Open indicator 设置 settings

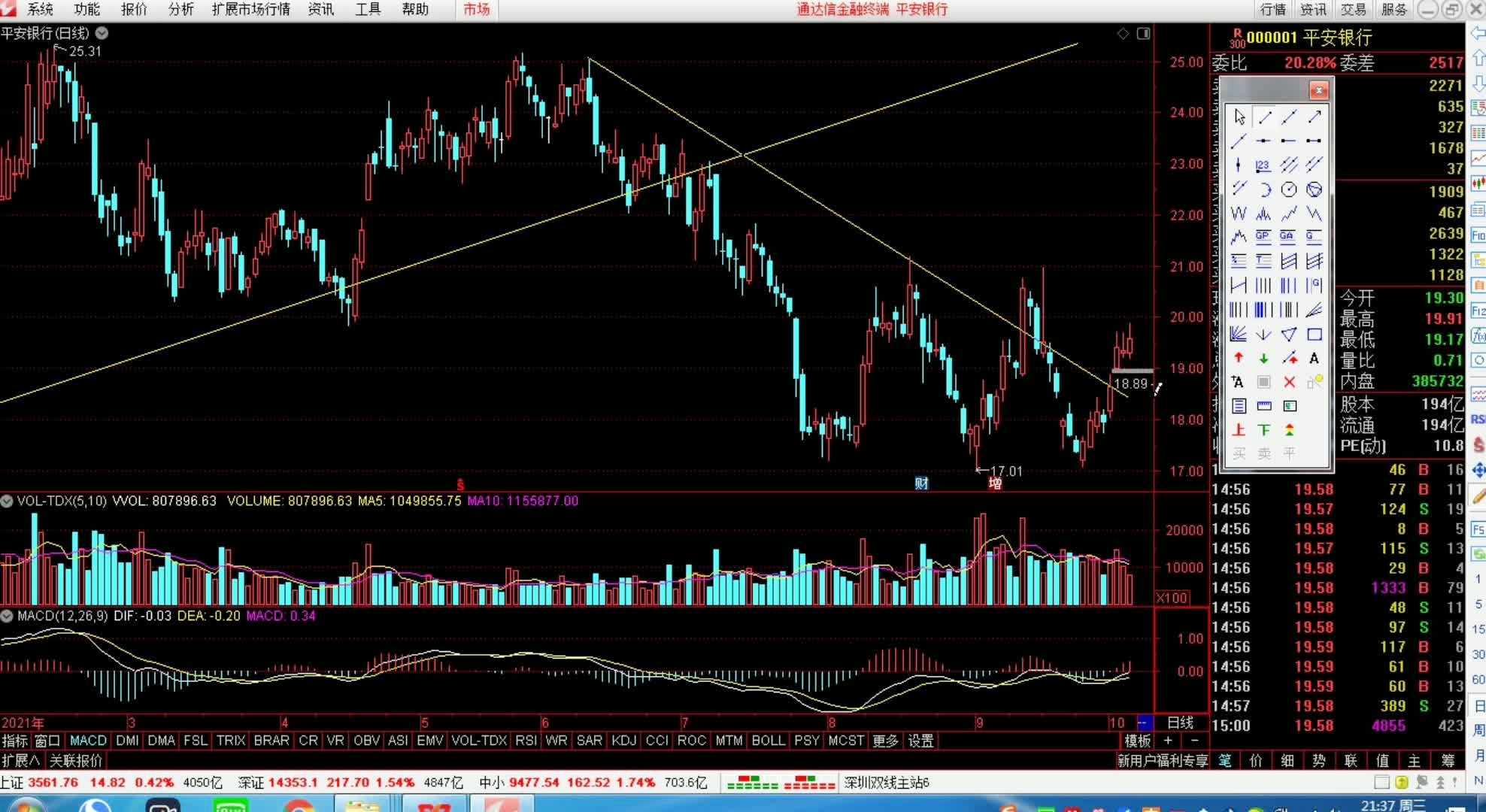coord(920,741)
